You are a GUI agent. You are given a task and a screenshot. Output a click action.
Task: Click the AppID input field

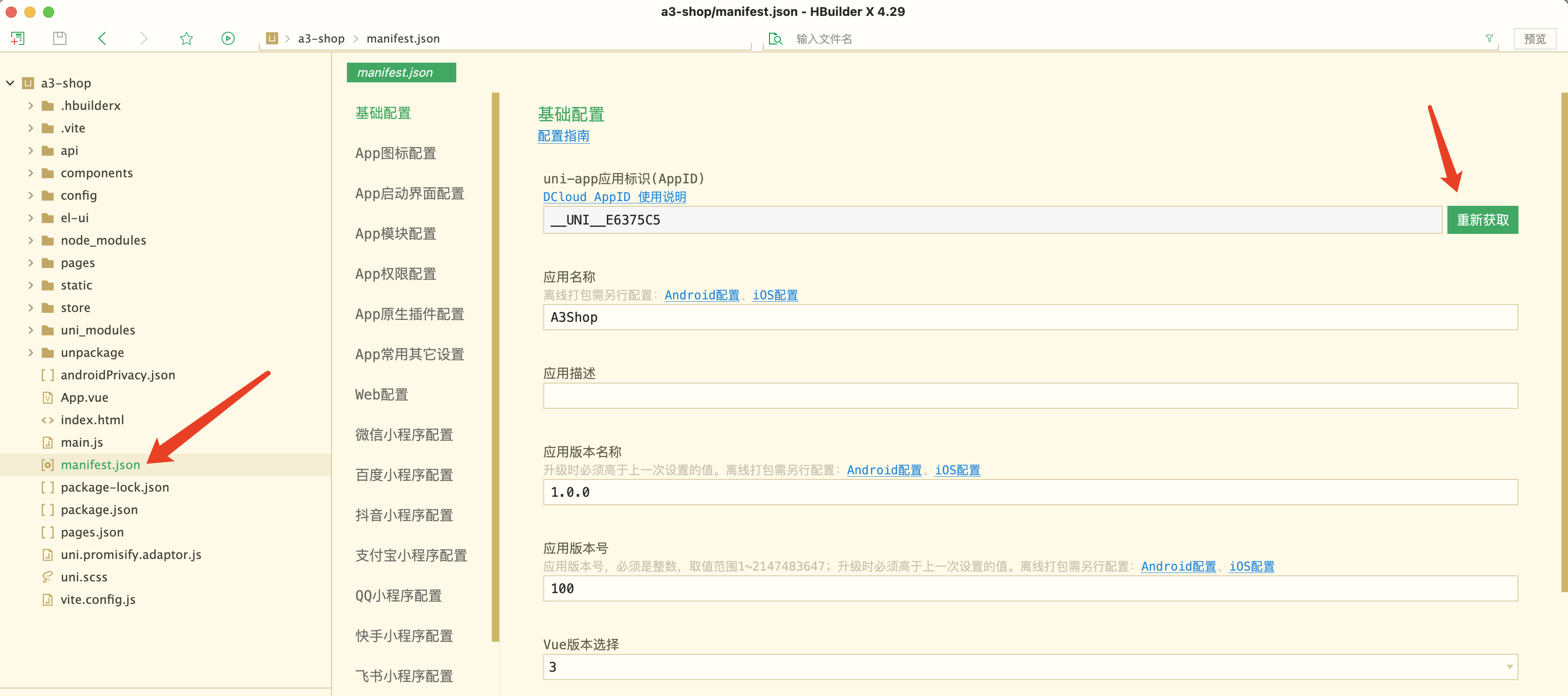992,220
